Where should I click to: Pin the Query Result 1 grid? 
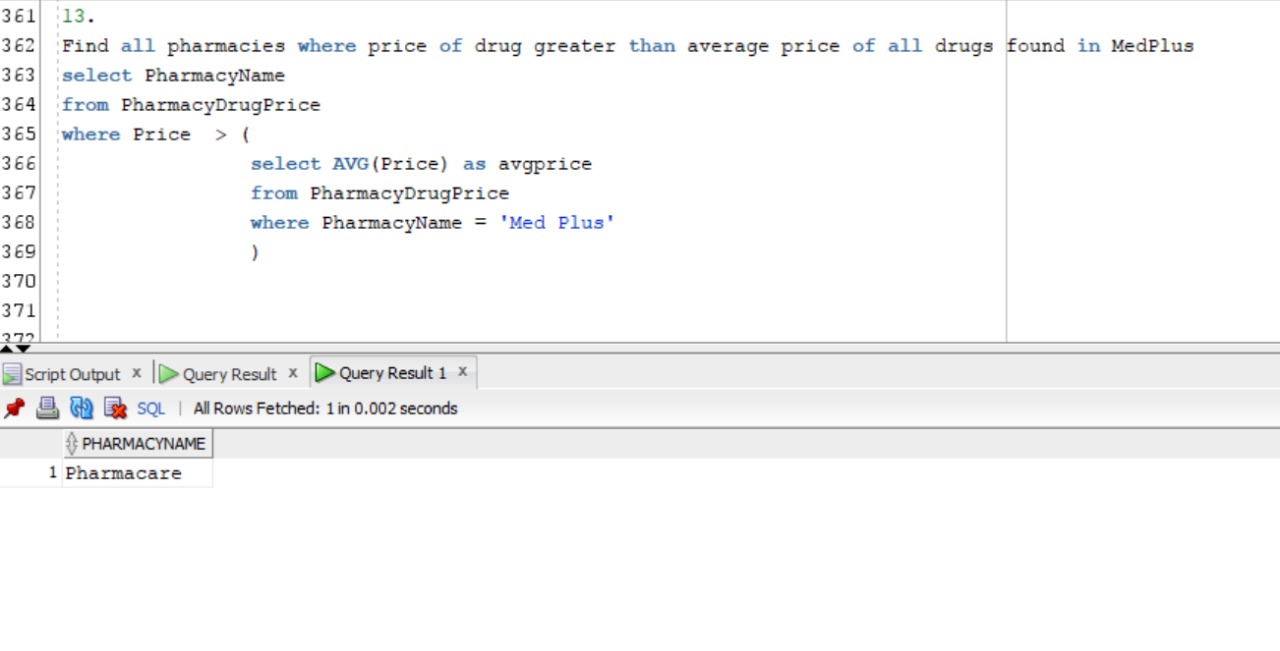[x=14, y=408]
